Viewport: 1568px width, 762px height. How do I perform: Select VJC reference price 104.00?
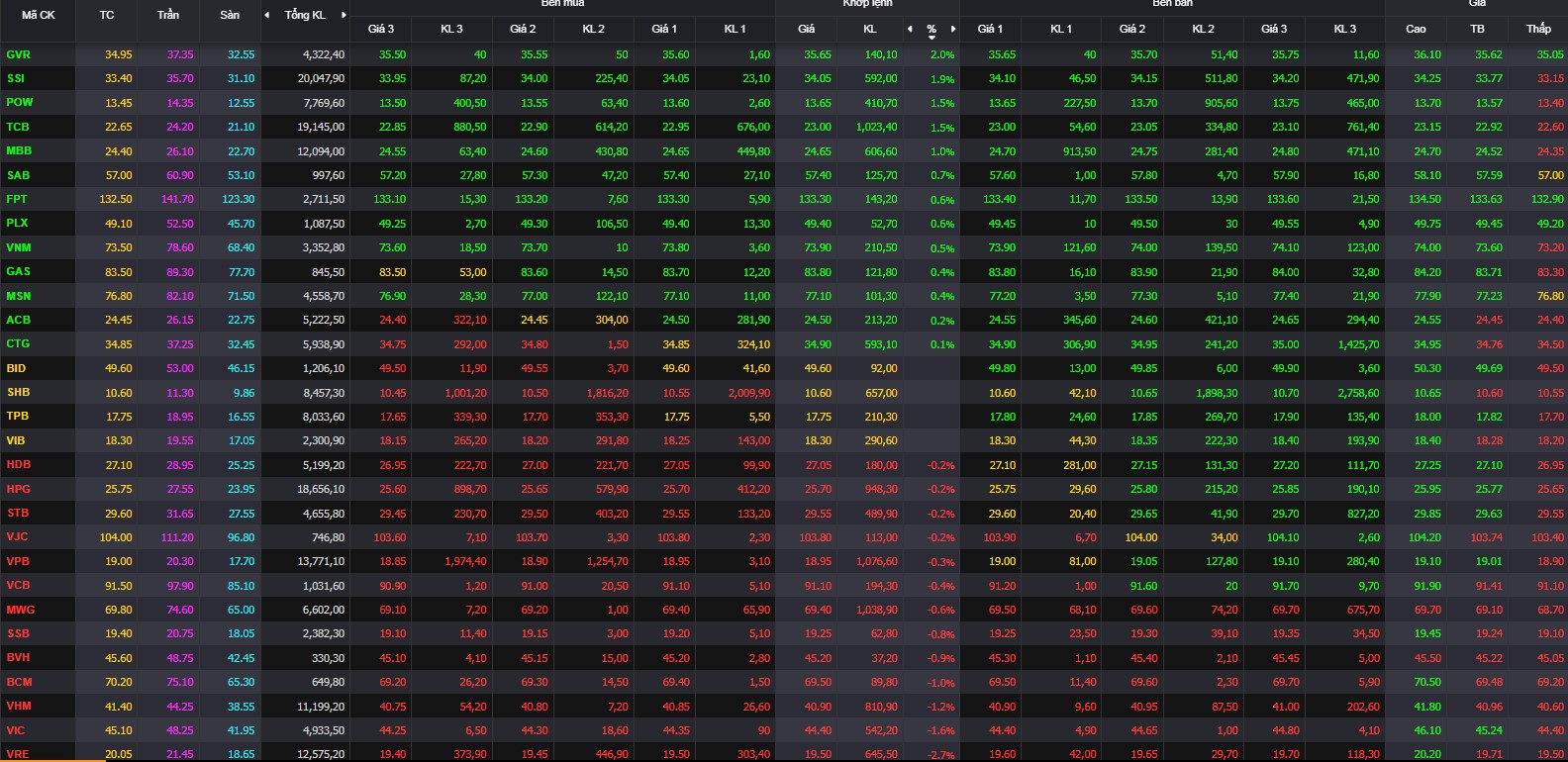(x=116, y=537)
